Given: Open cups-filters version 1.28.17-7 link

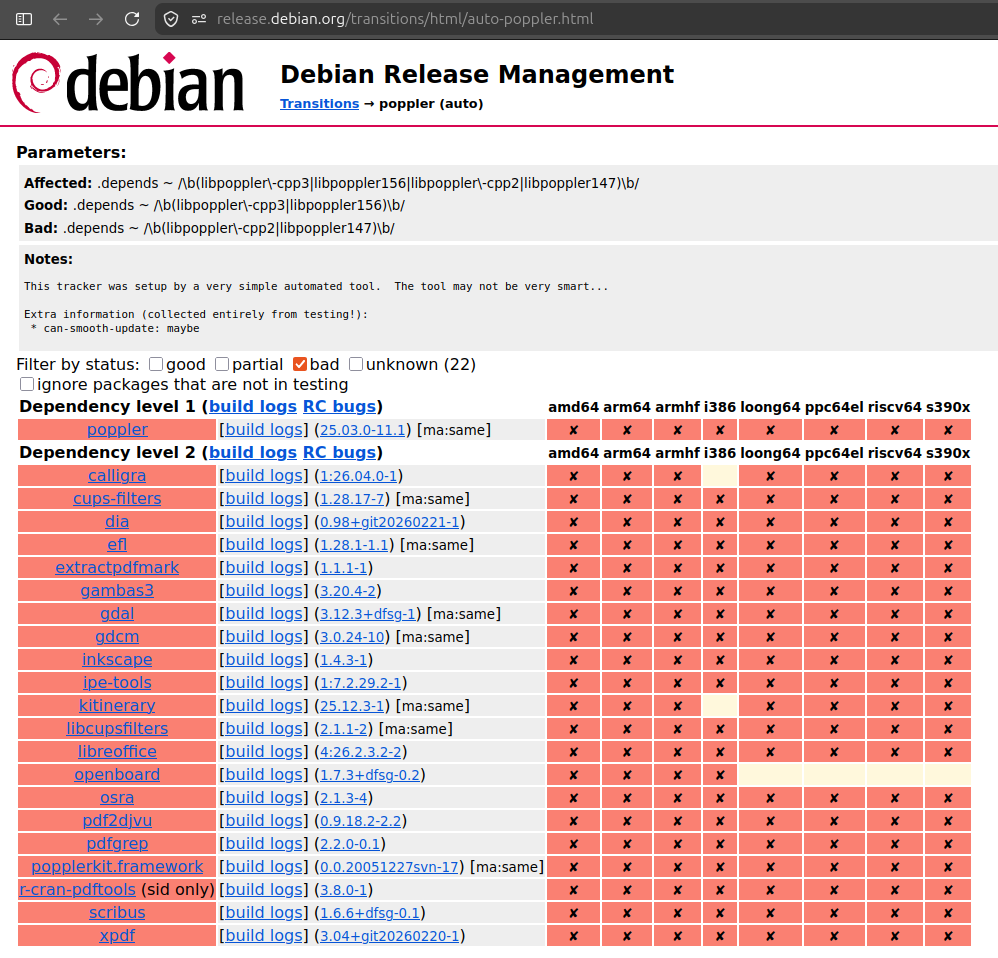Looking at the screenshot, I should pyautogui.click(x=352, y=499).
